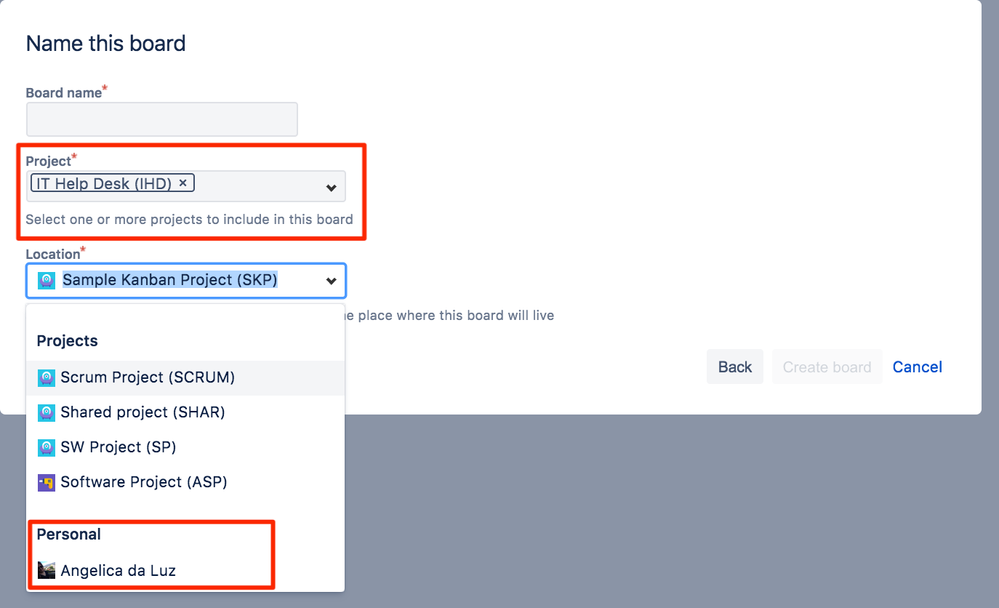This screenshot has height=608, width=999.
Task: Click the SW Project icon in the list
Action: click(46, 447)
